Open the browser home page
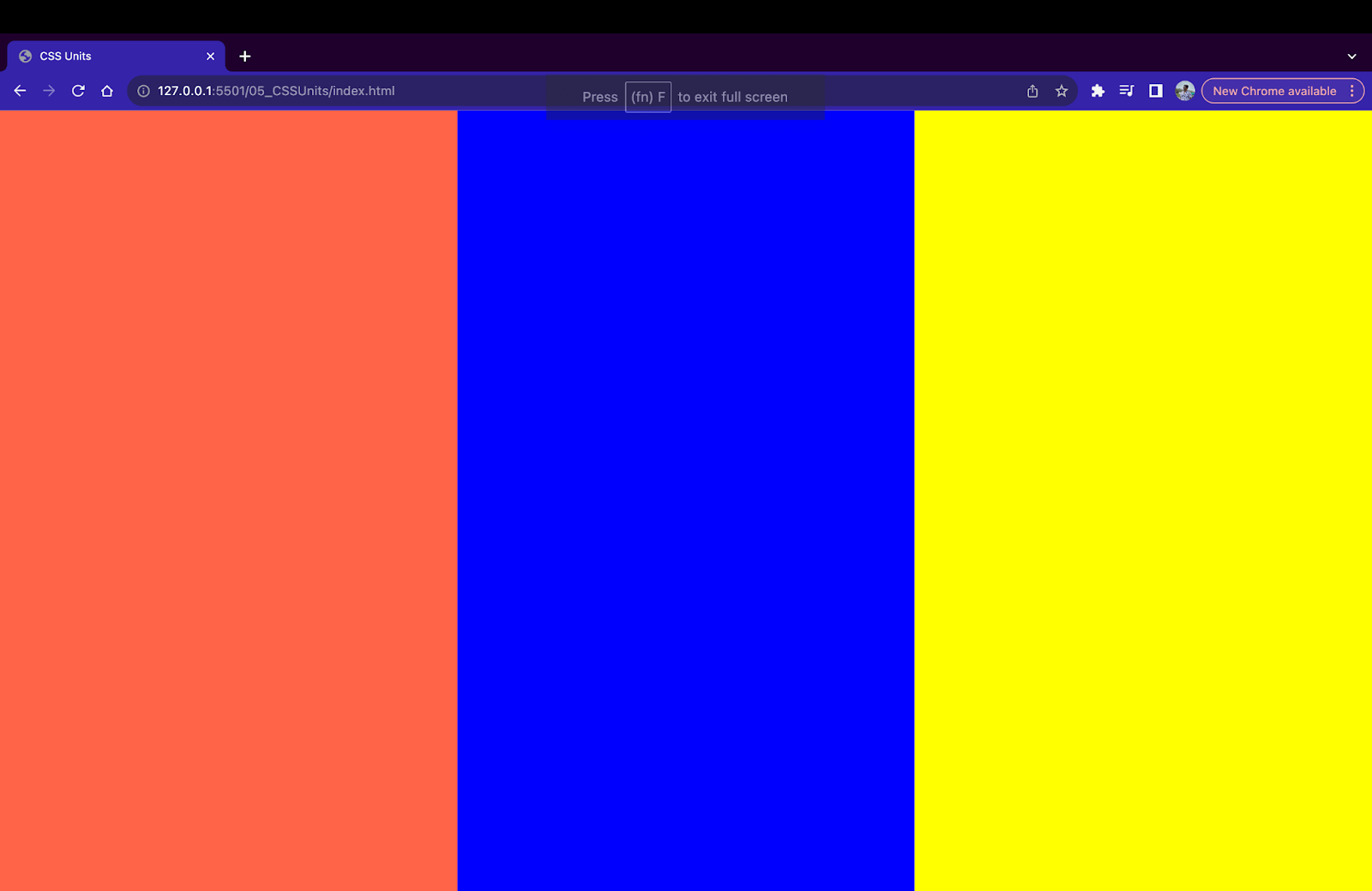Screen dimensions: 1372x891 [106, 90]
